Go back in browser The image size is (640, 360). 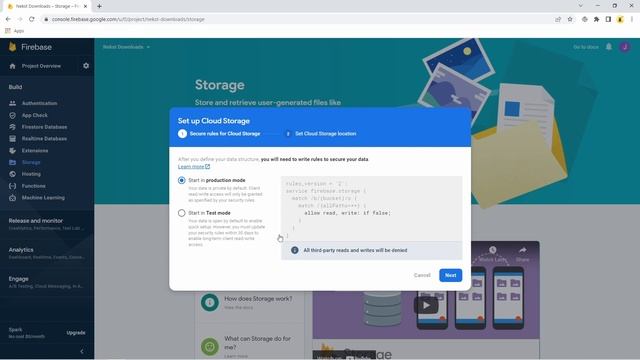pos(8,19)
